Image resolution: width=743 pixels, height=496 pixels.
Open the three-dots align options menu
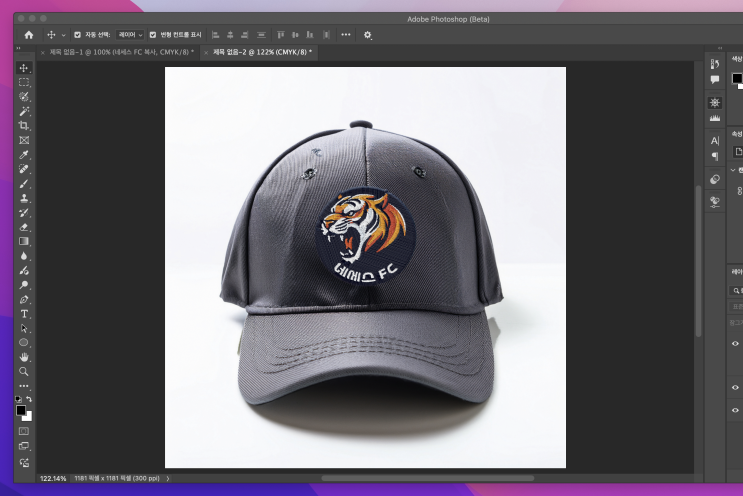tap(346, 34)
